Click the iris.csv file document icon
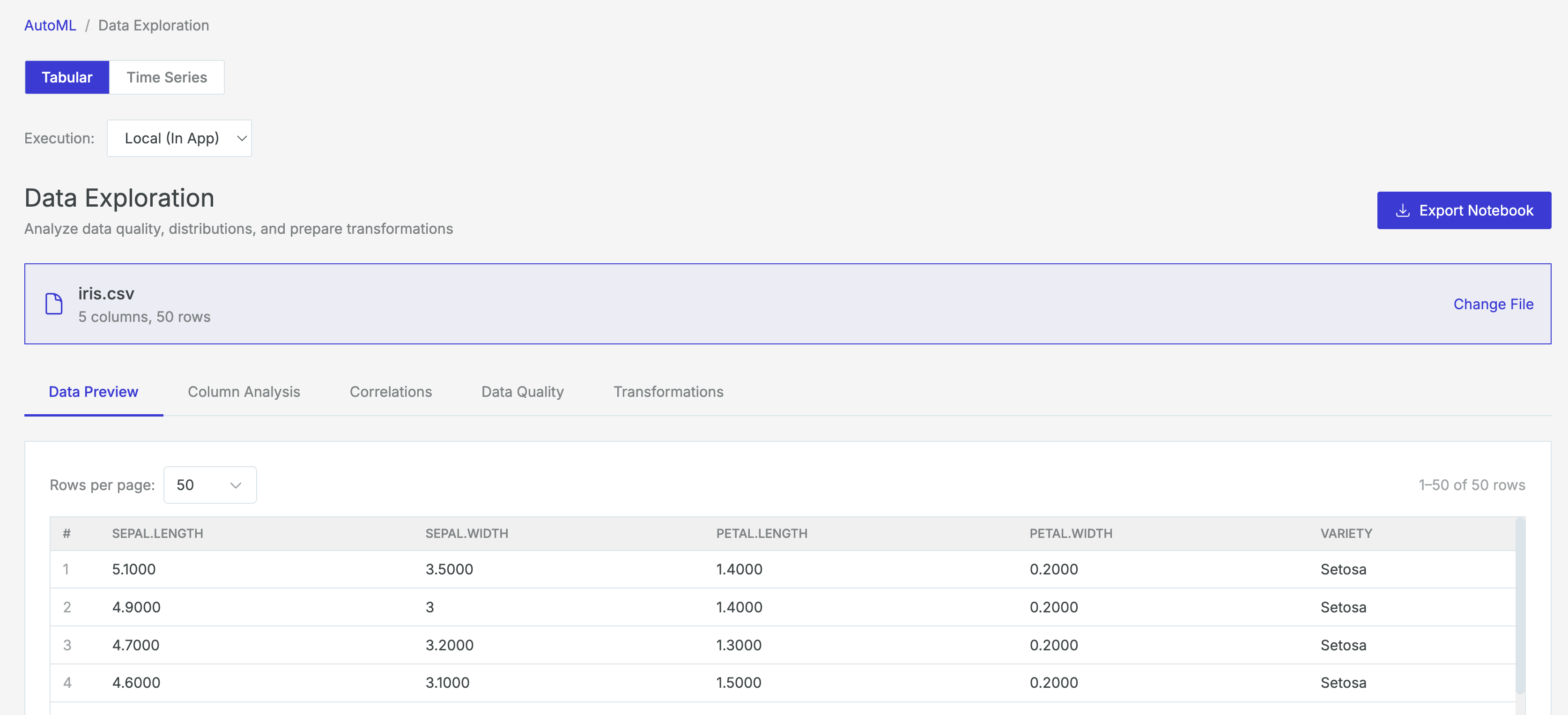This screenshot has width=1568, height=715. [x=54, y=304]
